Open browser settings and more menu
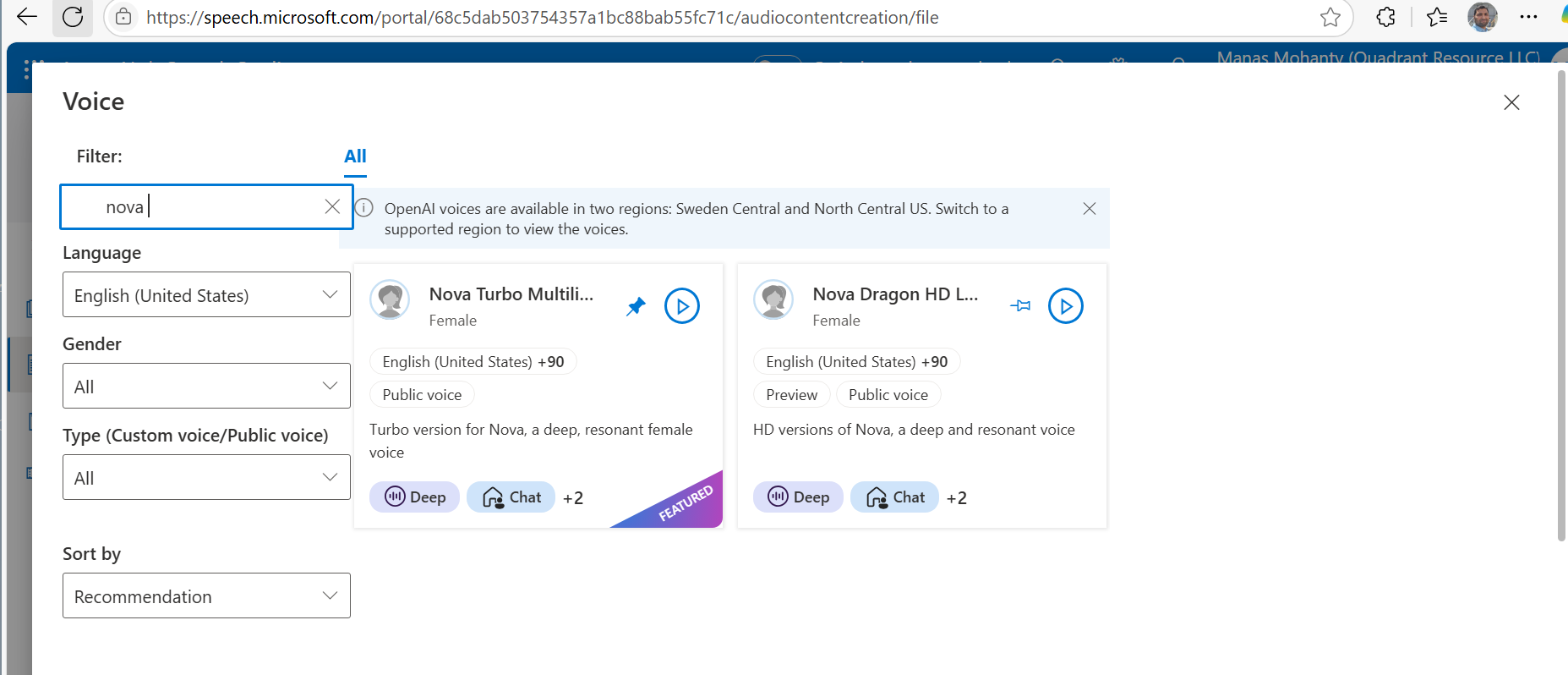Image resolution: width=1568 pixels, height=675 pixels. (x=1528, y=17)
